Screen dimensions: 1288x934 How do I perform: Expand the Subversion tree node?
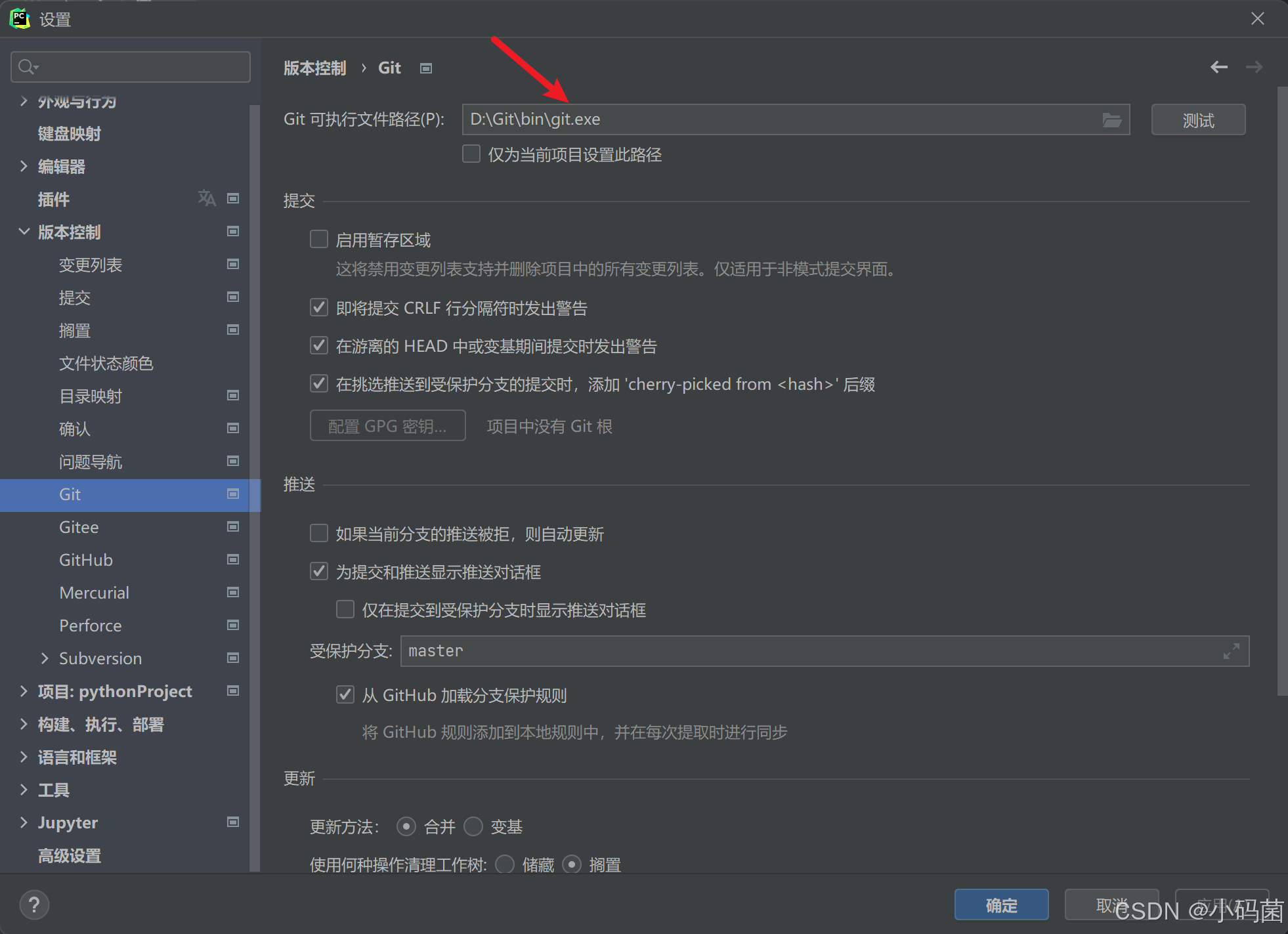coord(45,658)
